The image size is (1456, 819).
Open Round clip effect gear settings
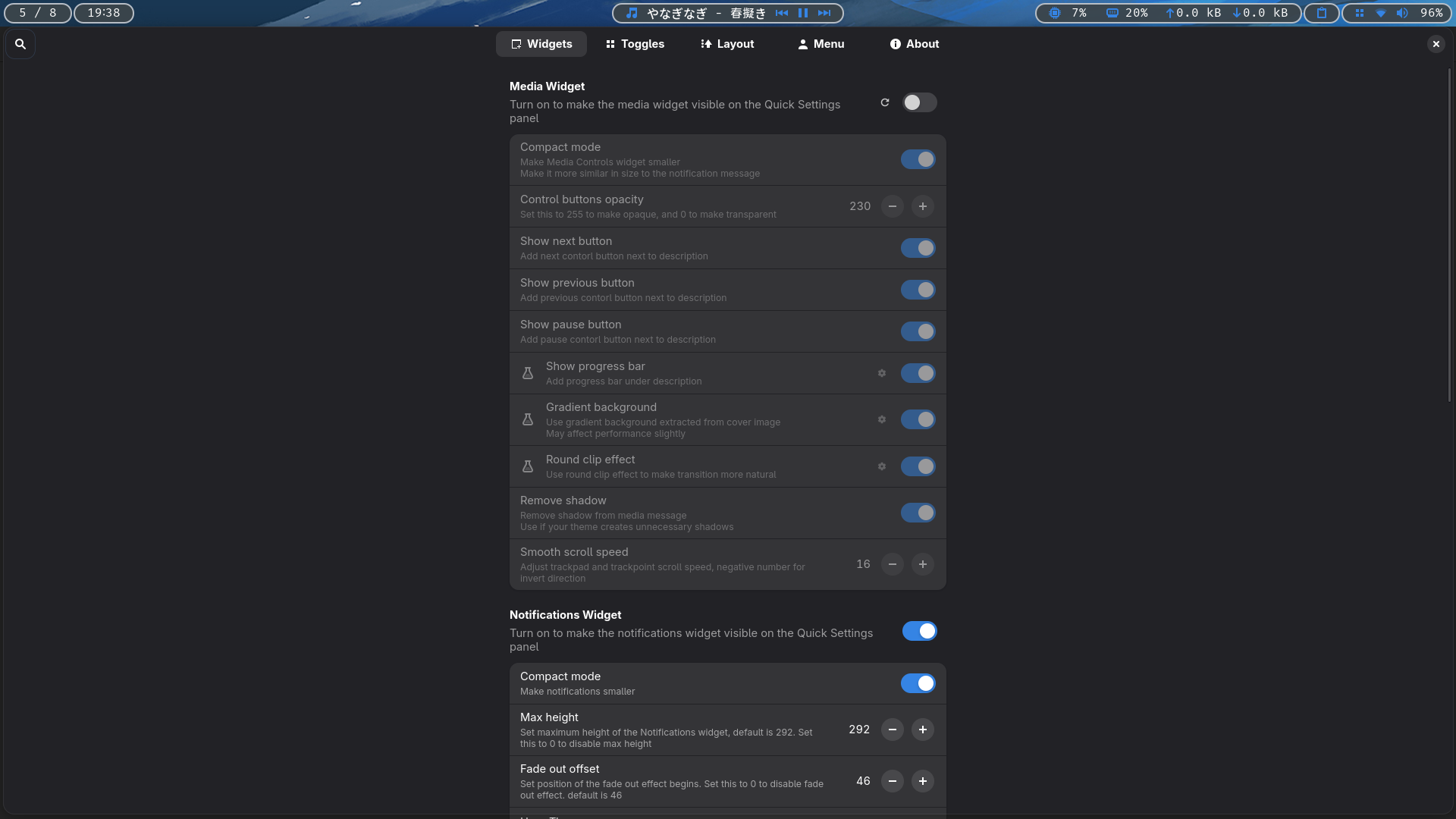point(881,466)
